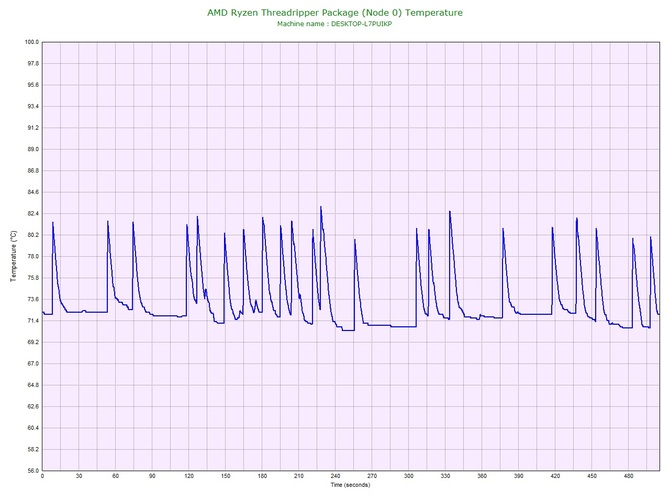
Task: Click the y-axis value 82.4
Action: (33, 214)
